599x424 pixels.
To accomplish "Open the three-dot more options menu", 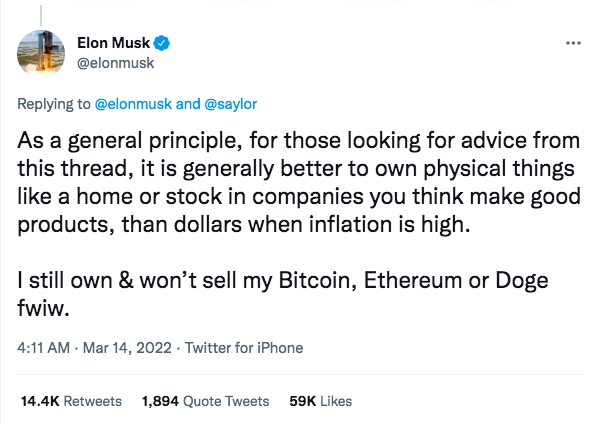I will (573, 43).
